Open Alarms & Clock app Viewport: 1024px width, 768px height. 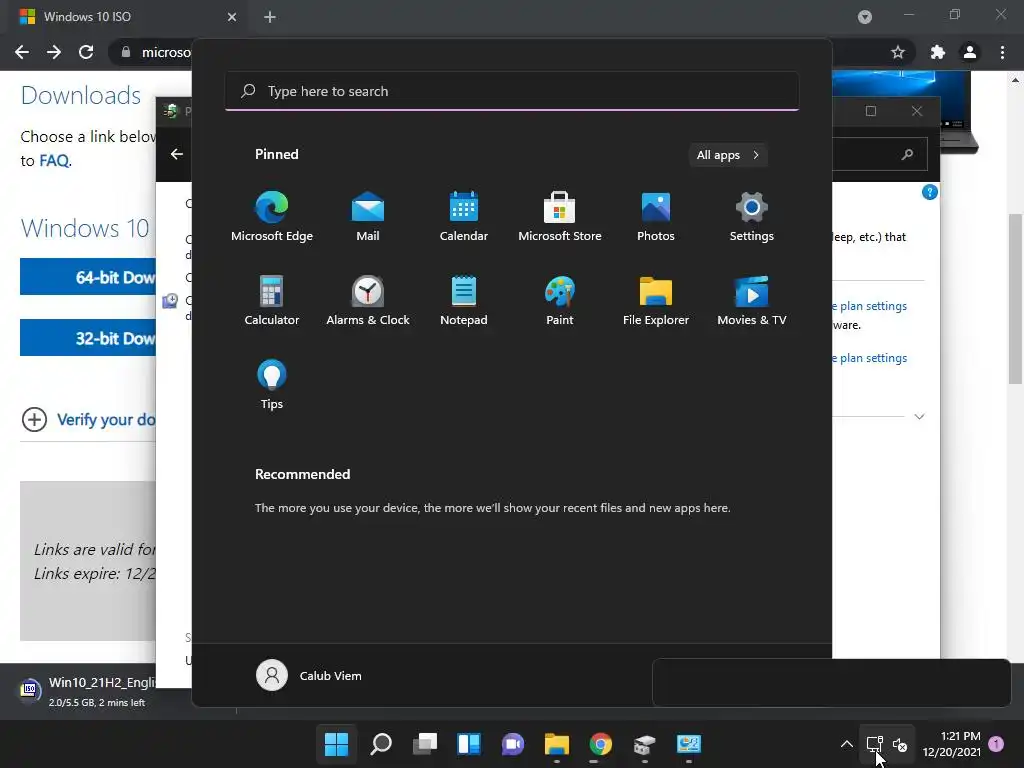tap(368, 300)
